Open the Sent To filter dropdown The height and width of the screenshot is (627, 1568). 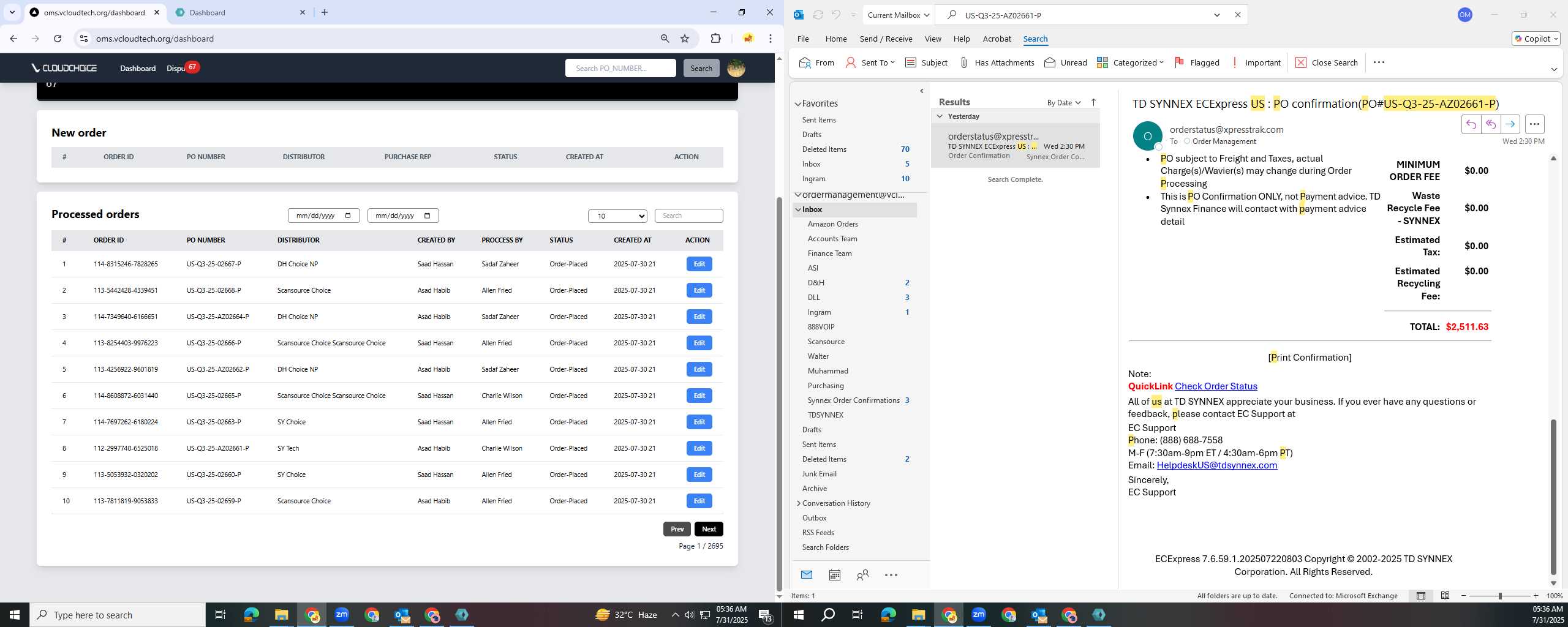pos(870,62)
